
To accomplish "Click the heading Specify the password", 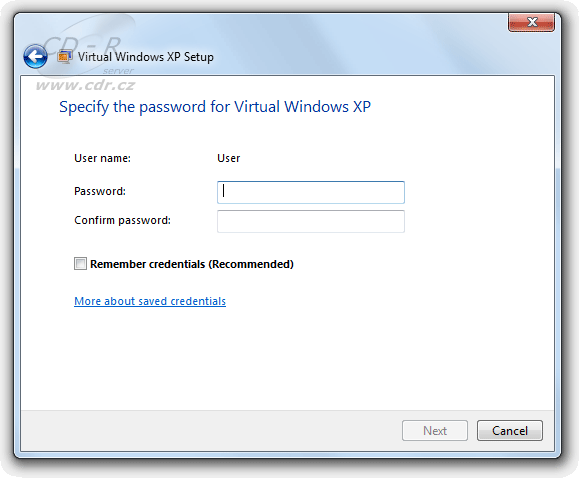I will tap(215, 107).
